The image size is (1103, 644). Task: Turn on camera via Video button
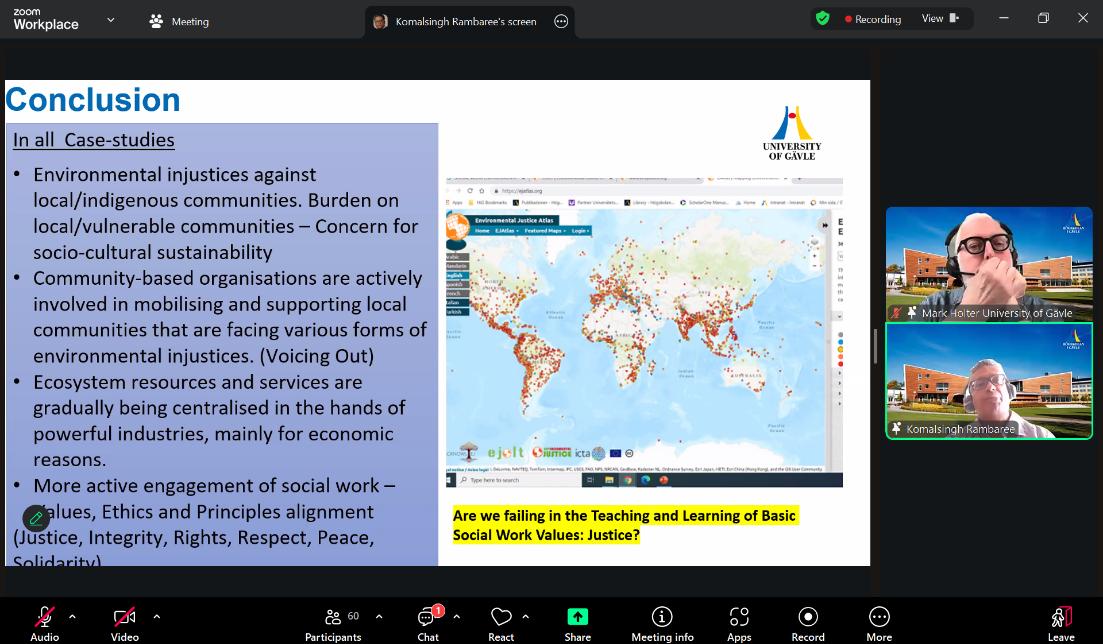click(124, 624)
